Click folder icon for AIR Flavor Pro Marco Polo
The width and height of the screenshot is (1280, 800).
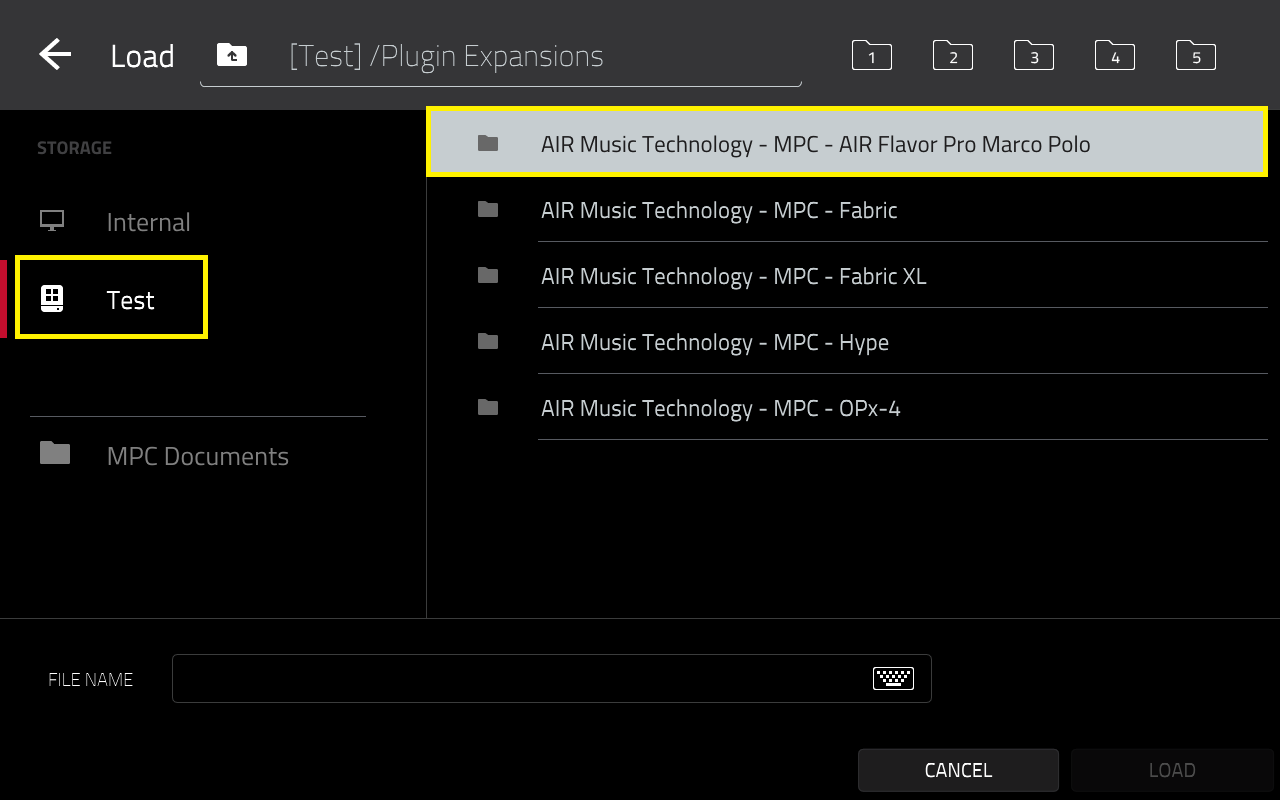coord(488,143)
